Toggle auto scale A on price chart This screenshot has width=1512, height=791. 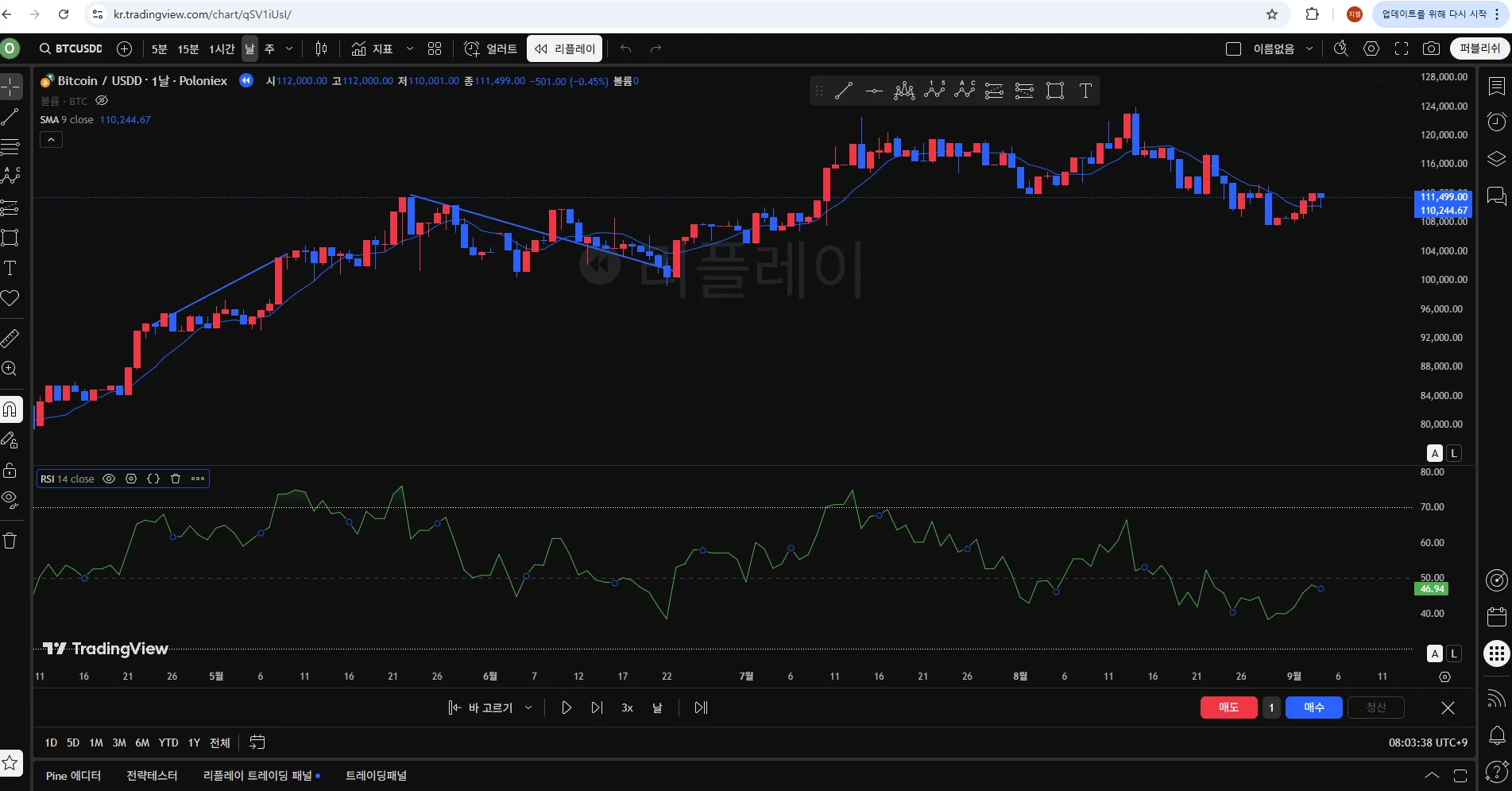click(x=1435, y=453)
